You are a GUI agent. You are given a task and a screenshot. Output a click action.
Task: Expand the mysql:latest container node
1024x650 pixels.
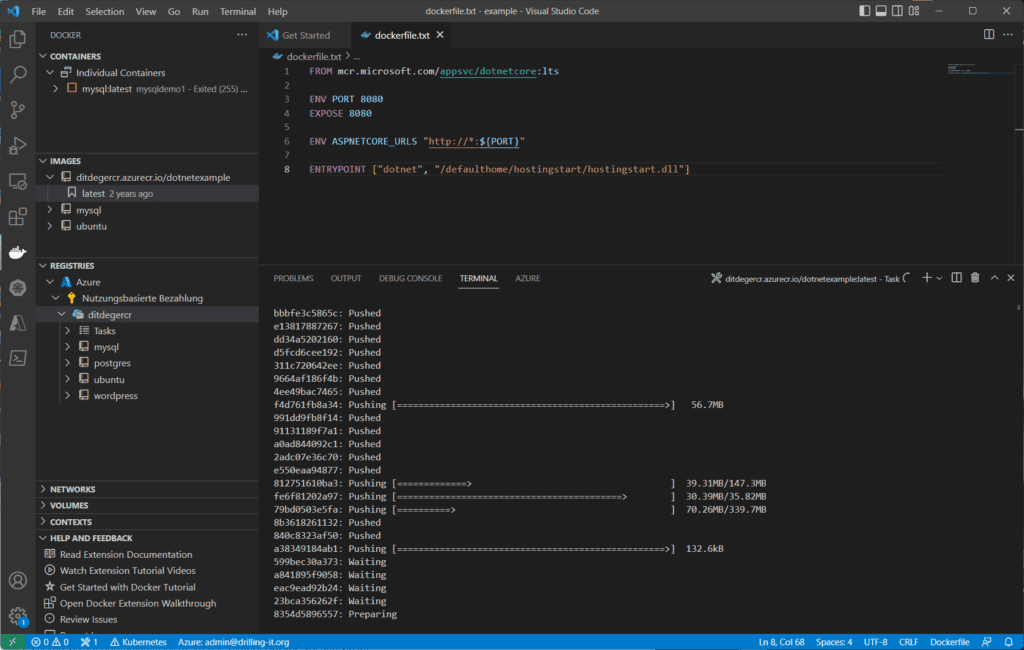(x=56, y=88)
